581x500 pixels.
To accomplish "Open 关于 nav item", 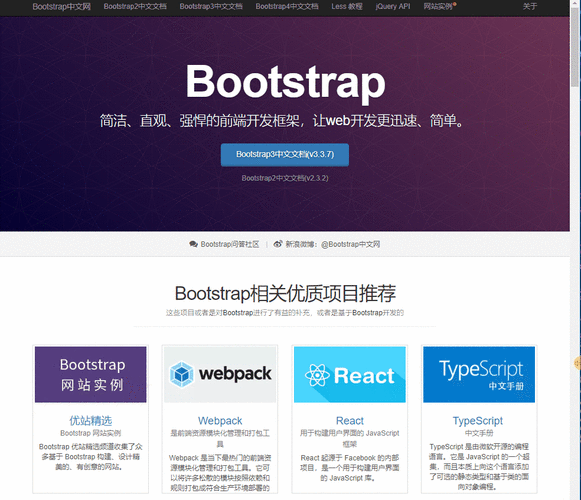I will (x=530, y=7).
